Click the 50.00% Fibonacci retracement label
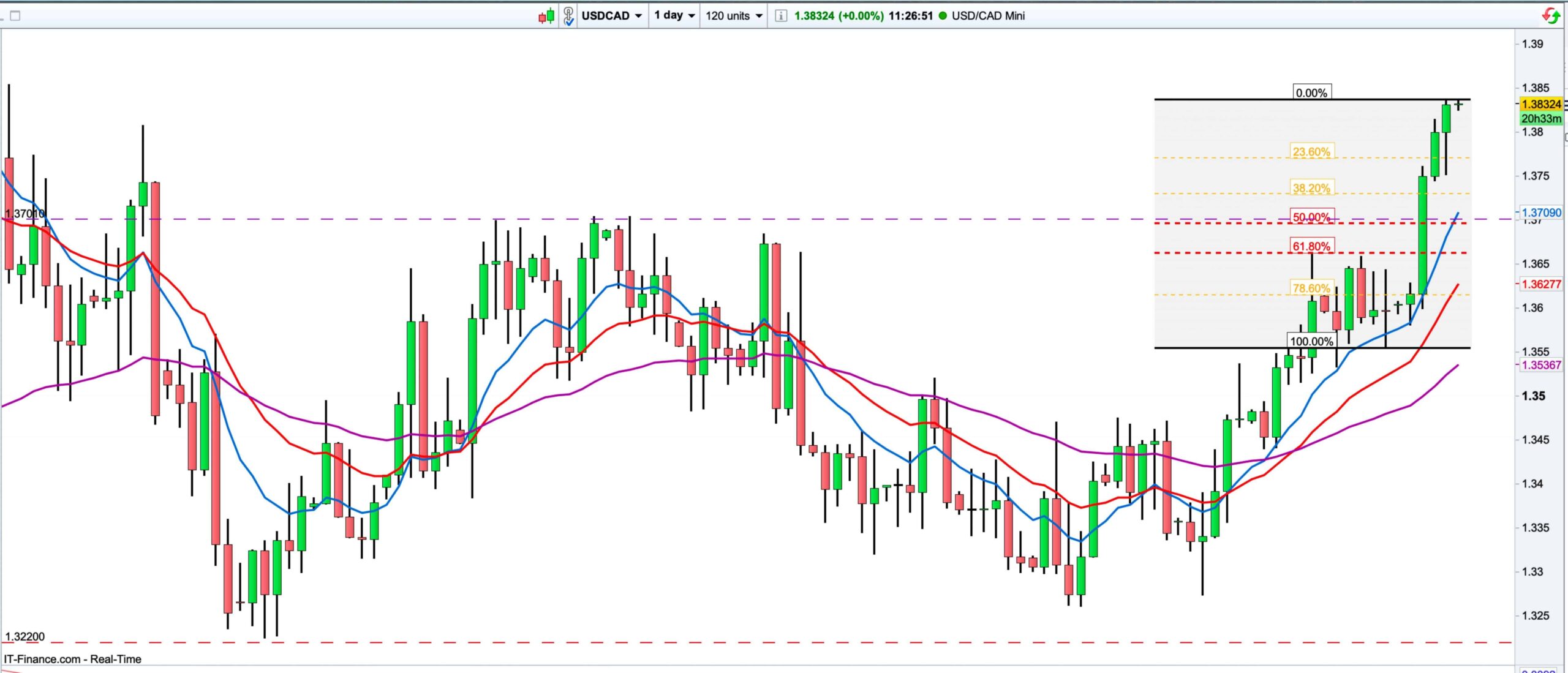 1311,217
